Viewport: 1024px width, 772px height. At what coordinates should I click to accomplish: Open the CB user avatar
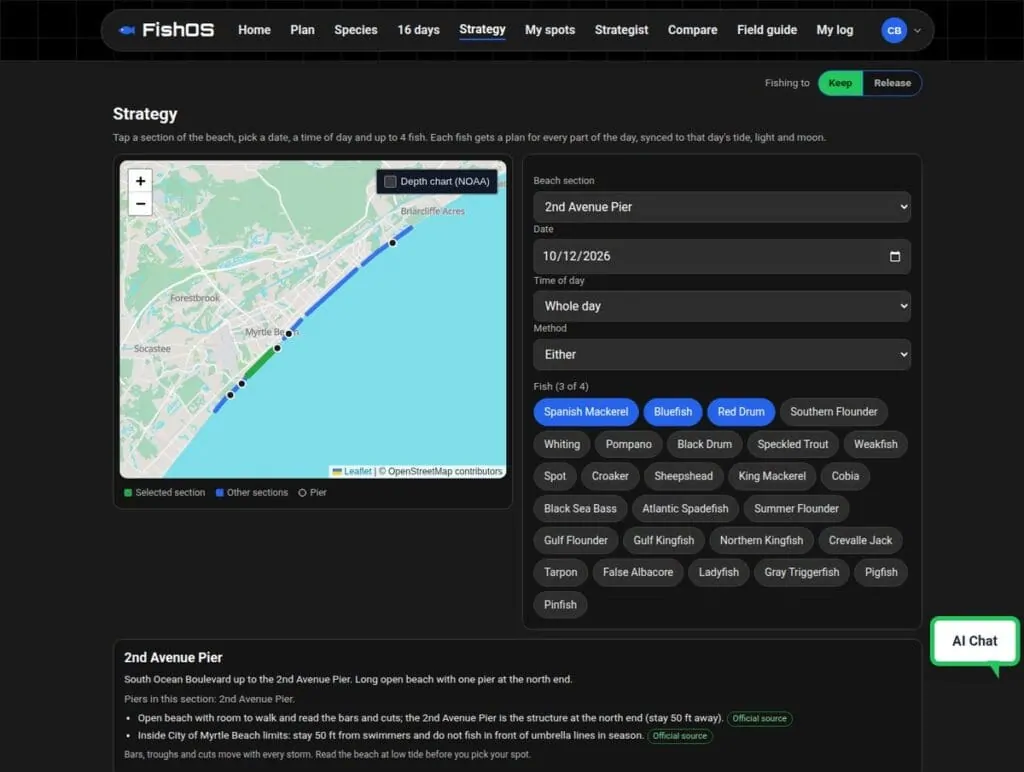click(893, 30)
